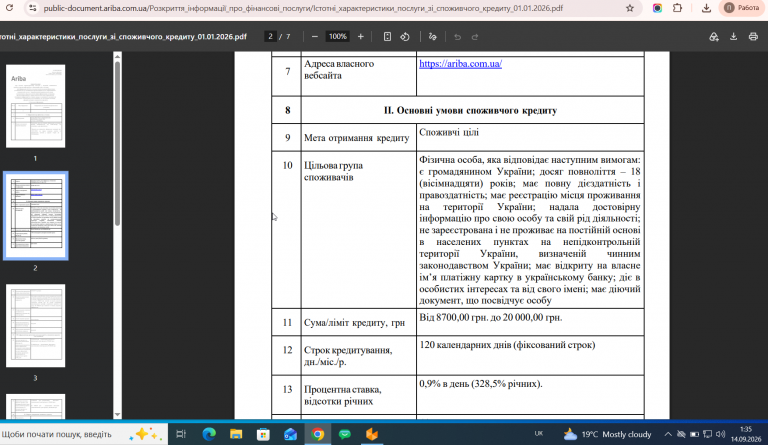768x445 pixels.
Task: Click heading "II. Основні умови споживчого кредиту"
Action: click(x=470, y=110)
